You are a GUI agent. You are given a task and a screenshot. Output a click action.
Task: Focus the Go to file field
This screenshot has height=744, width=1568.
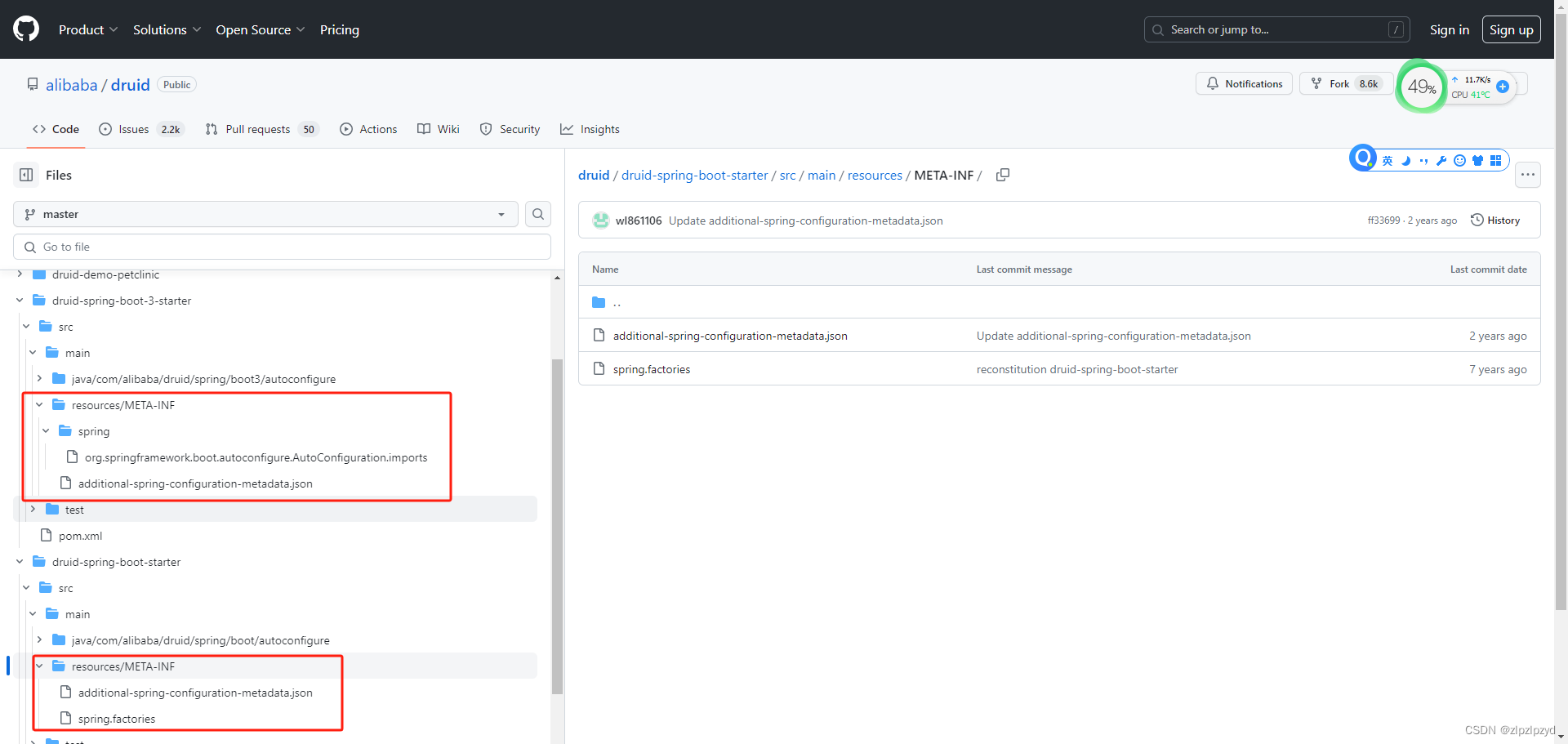coord(282,247)
